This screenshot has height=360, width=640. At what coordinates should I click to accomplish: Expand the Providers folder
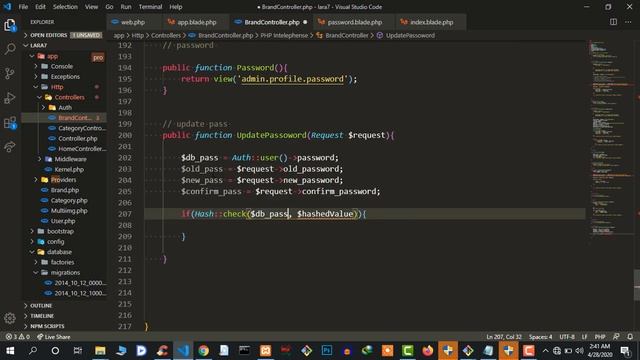click(x=64, y=180)
